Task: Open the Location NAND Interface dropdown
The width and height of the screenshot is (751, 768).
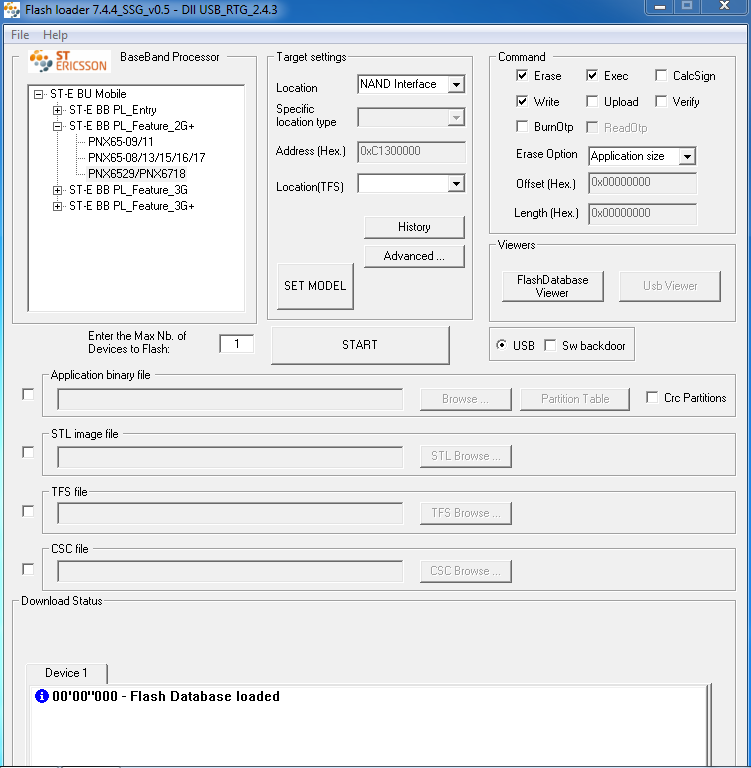Action: pyautogui.click(x=456, y=84)
